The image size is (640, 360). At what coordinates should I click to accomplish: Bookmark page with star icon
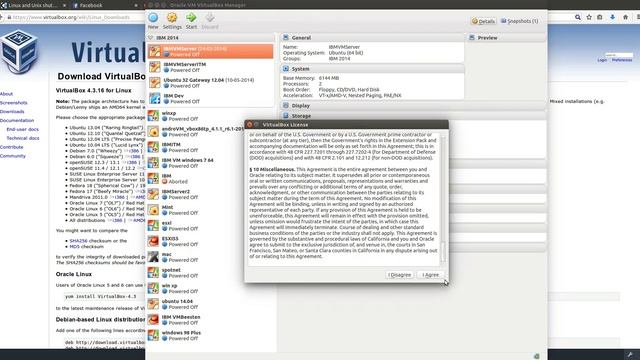[589, 17]
